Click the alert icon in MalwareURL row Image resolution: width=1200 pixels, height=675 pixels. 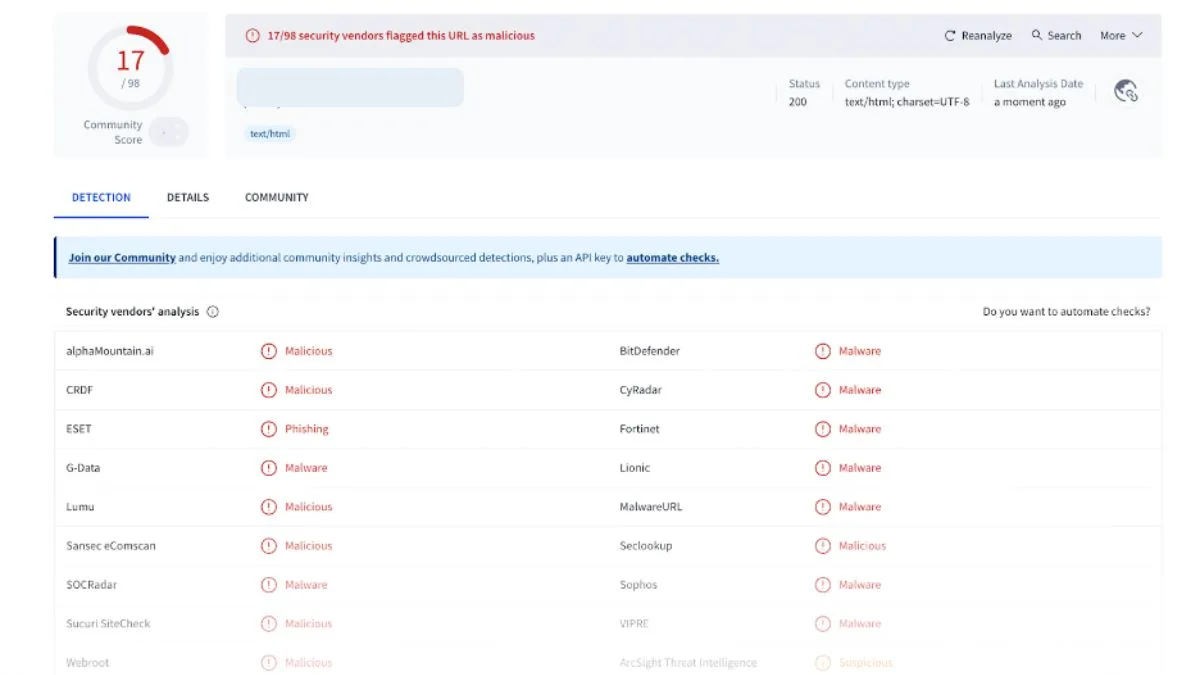[x=822, y=507]
